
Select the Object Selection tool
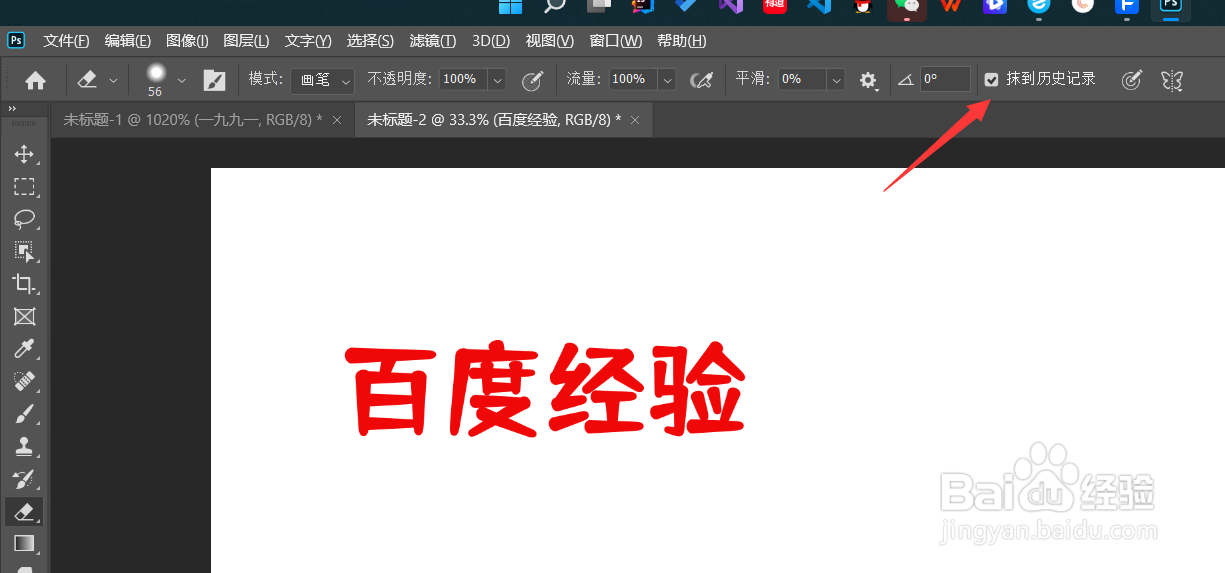24,251
